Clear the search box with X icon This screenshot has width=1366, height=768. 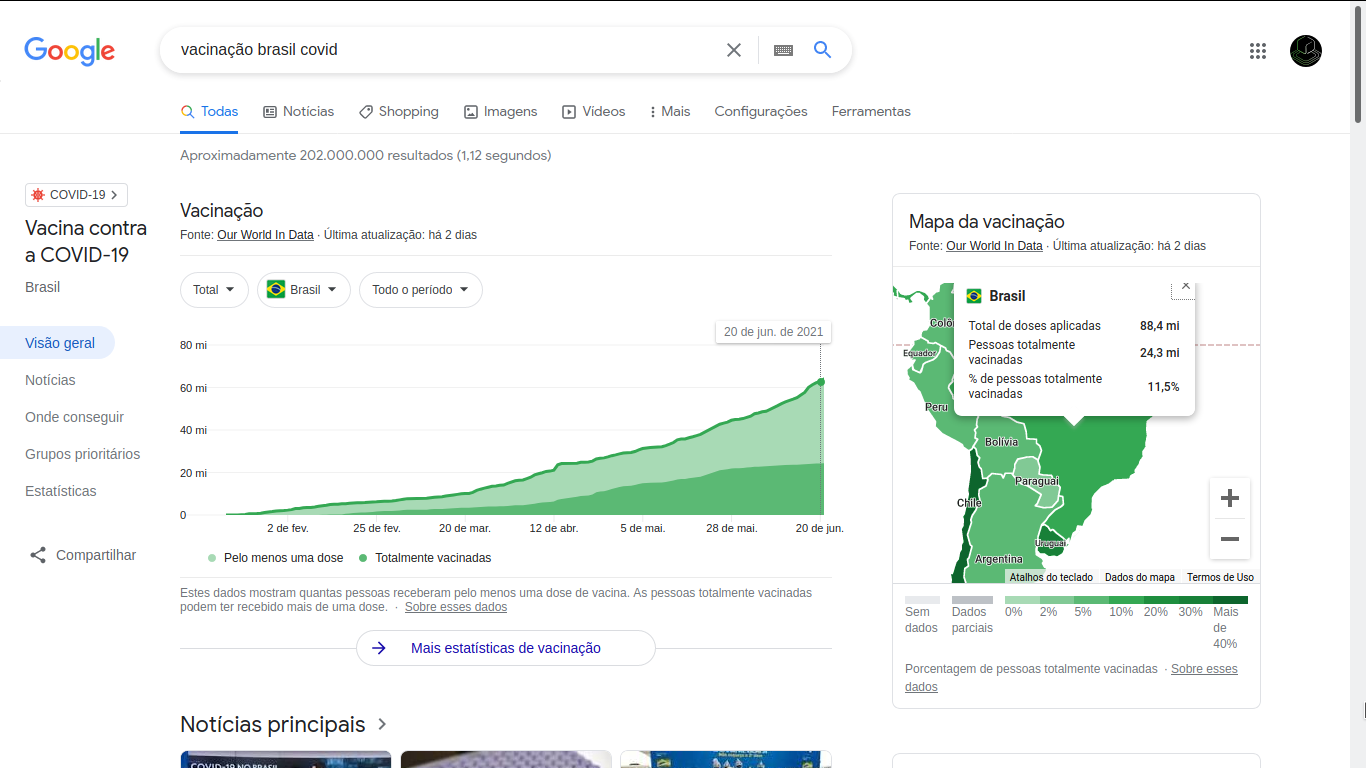click(x=734, y=50)
